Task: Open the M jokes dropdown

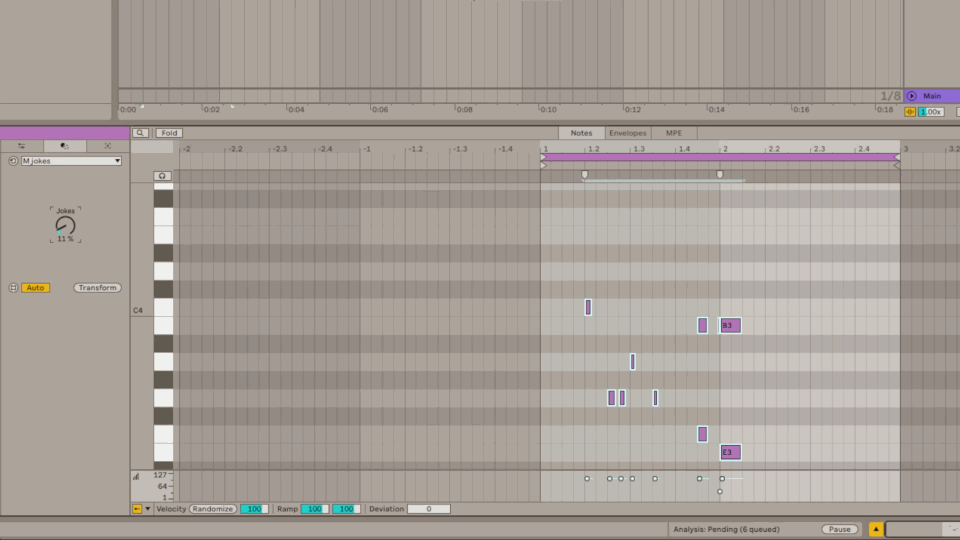Action: tap(71, 161)
